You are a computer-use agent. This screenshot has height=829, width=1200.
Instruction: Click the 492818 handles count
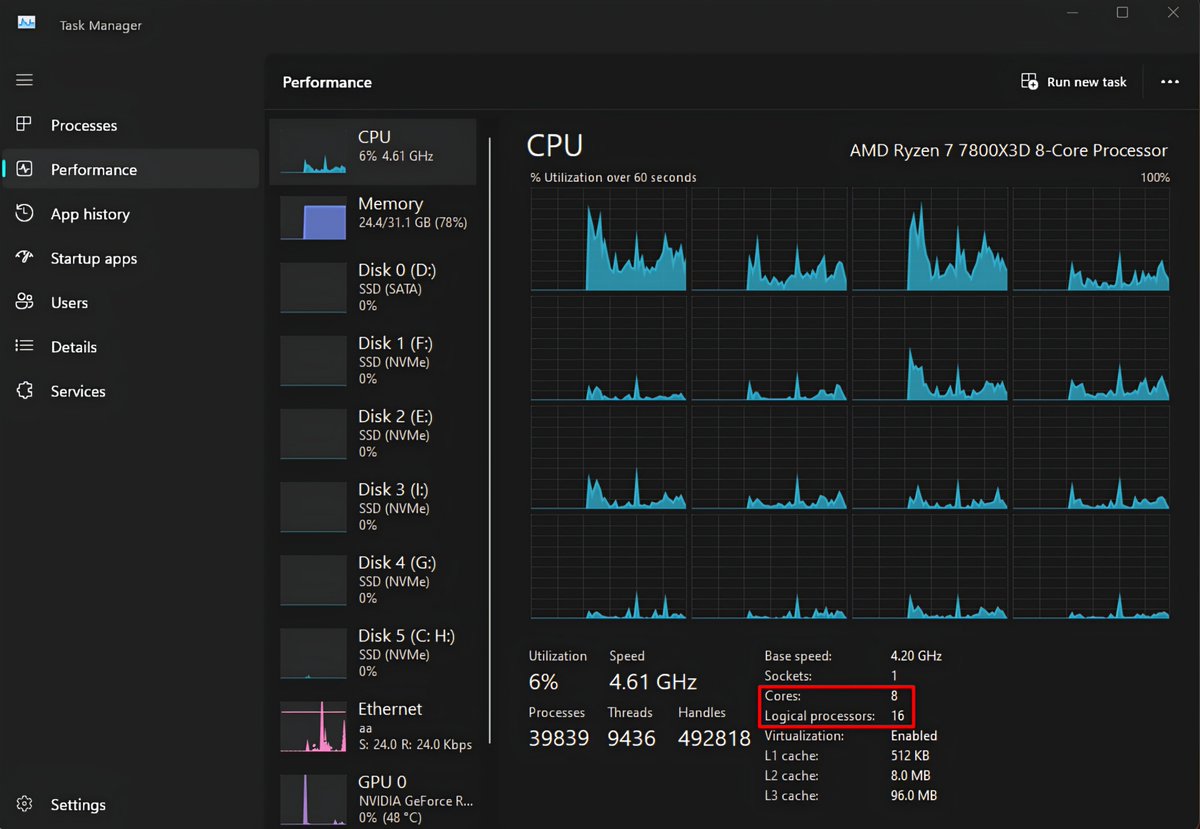[714, 738]
